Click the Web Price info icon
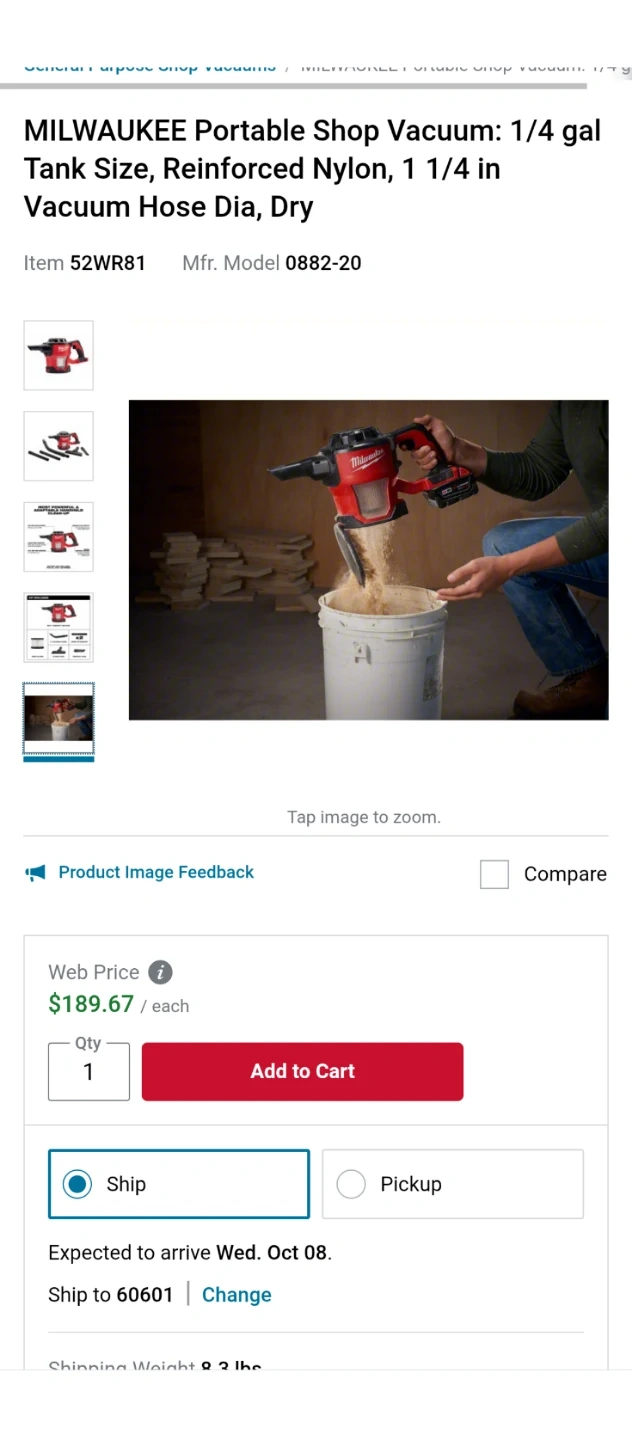Screen dimensions: 632x1440 (160, 972)
